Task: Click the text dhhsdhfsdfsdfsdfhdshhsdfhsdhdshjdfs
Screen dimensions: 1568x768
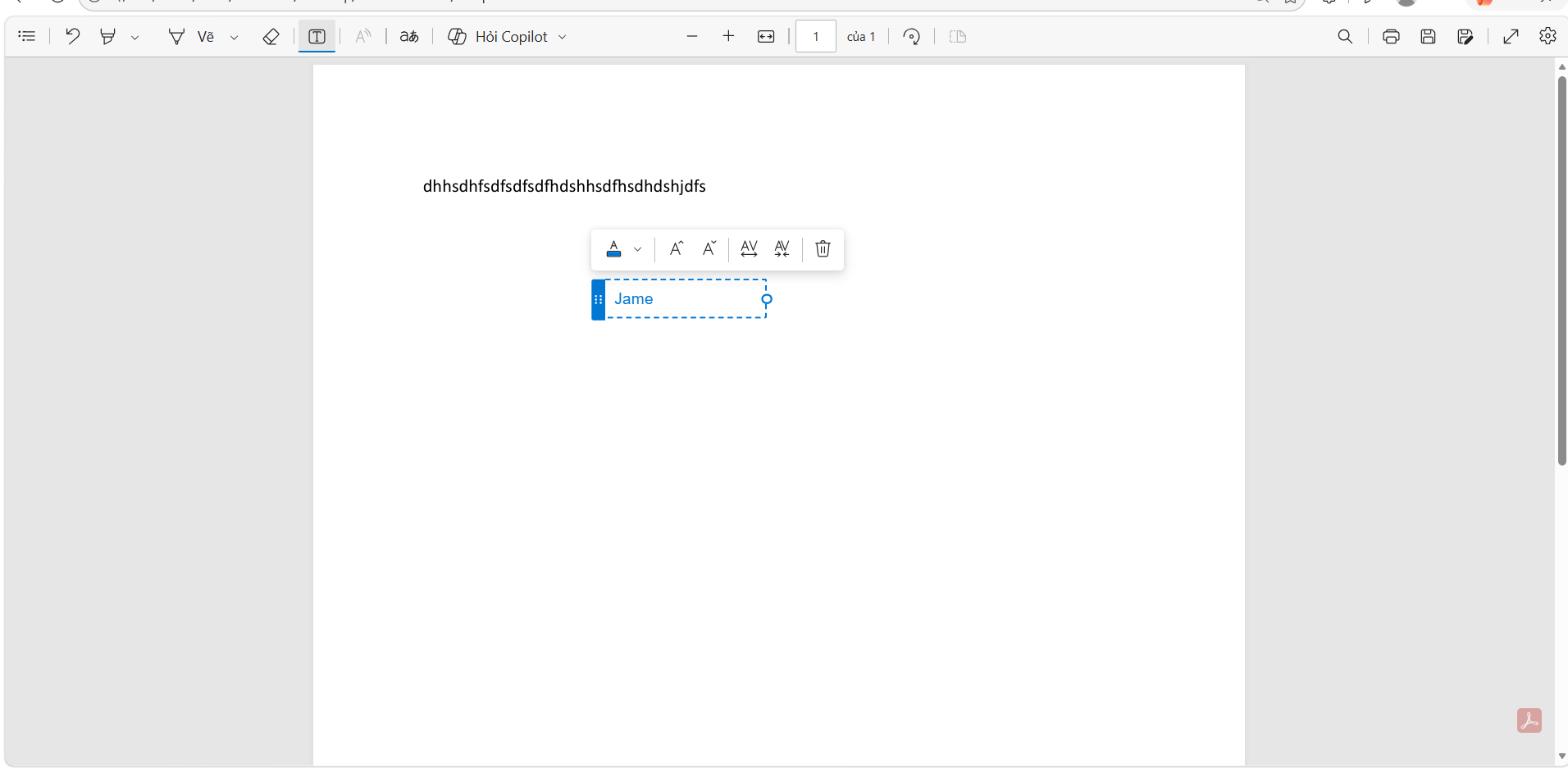Action: 564,186
